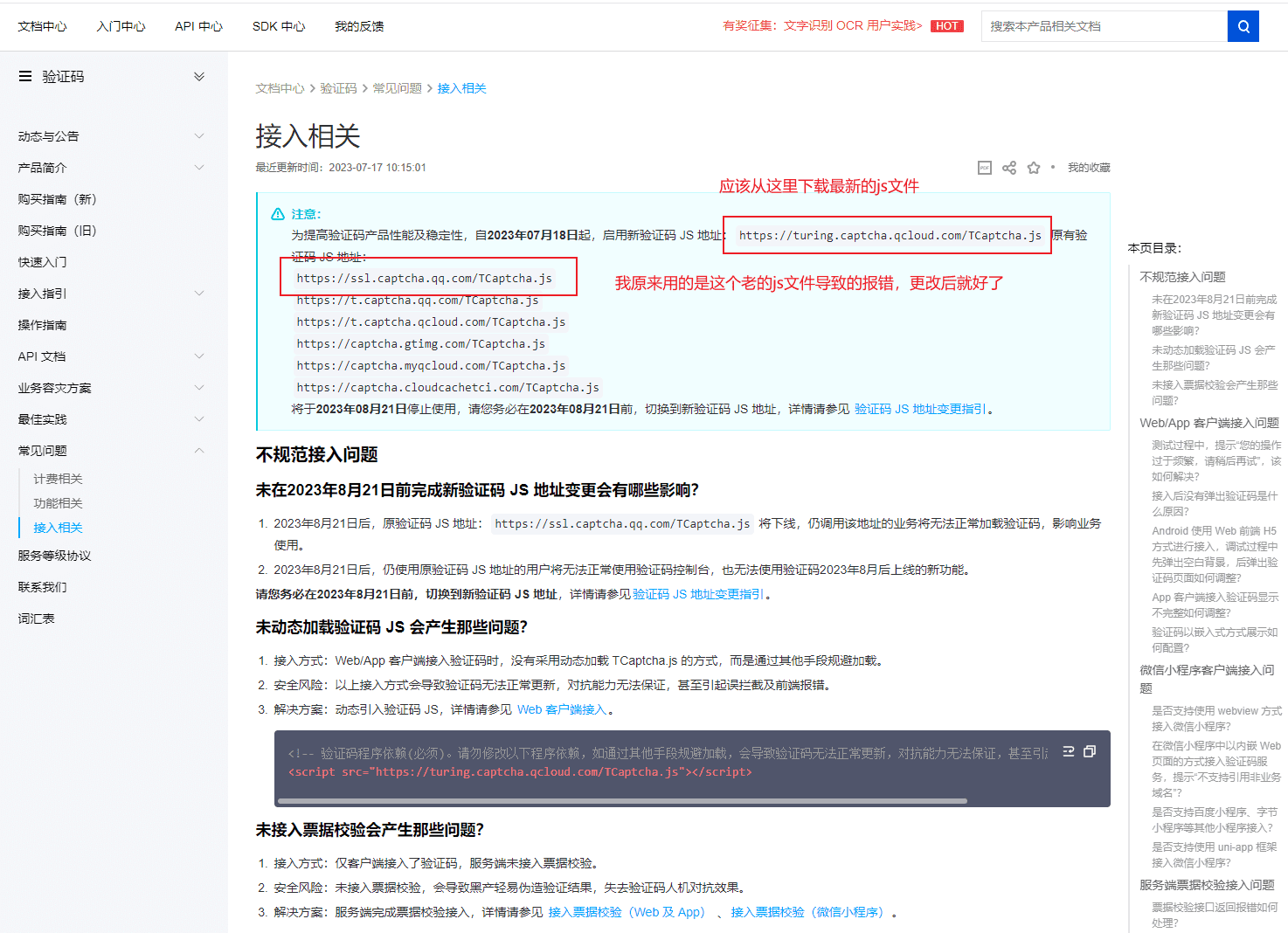Jump to 微信小程序客户端接入问题 in contents
This screenshot has height=933, width=1288.
(1207, 679)
